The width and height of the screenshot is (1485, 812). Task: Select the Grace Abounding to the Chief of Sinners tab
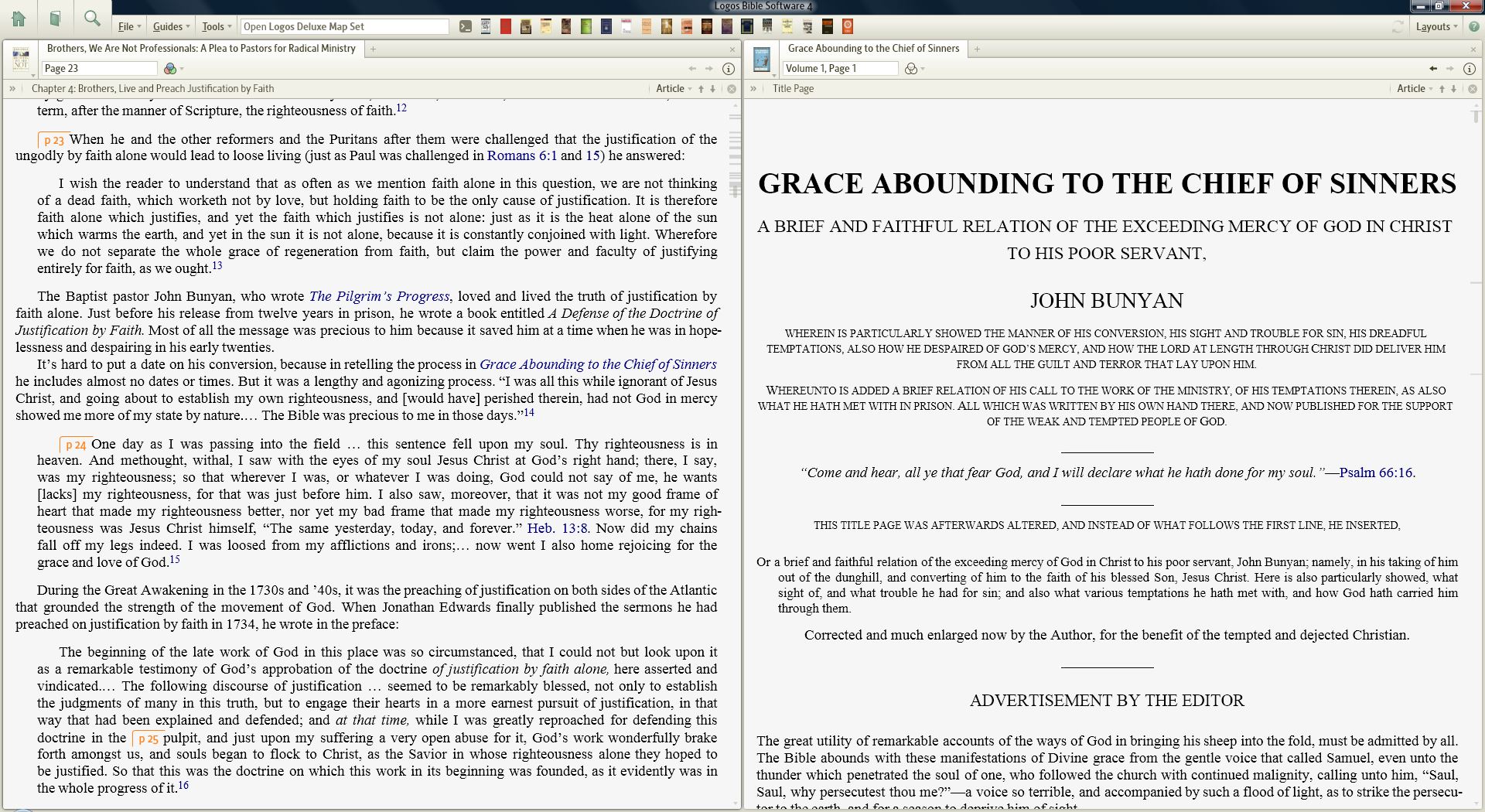873,48
